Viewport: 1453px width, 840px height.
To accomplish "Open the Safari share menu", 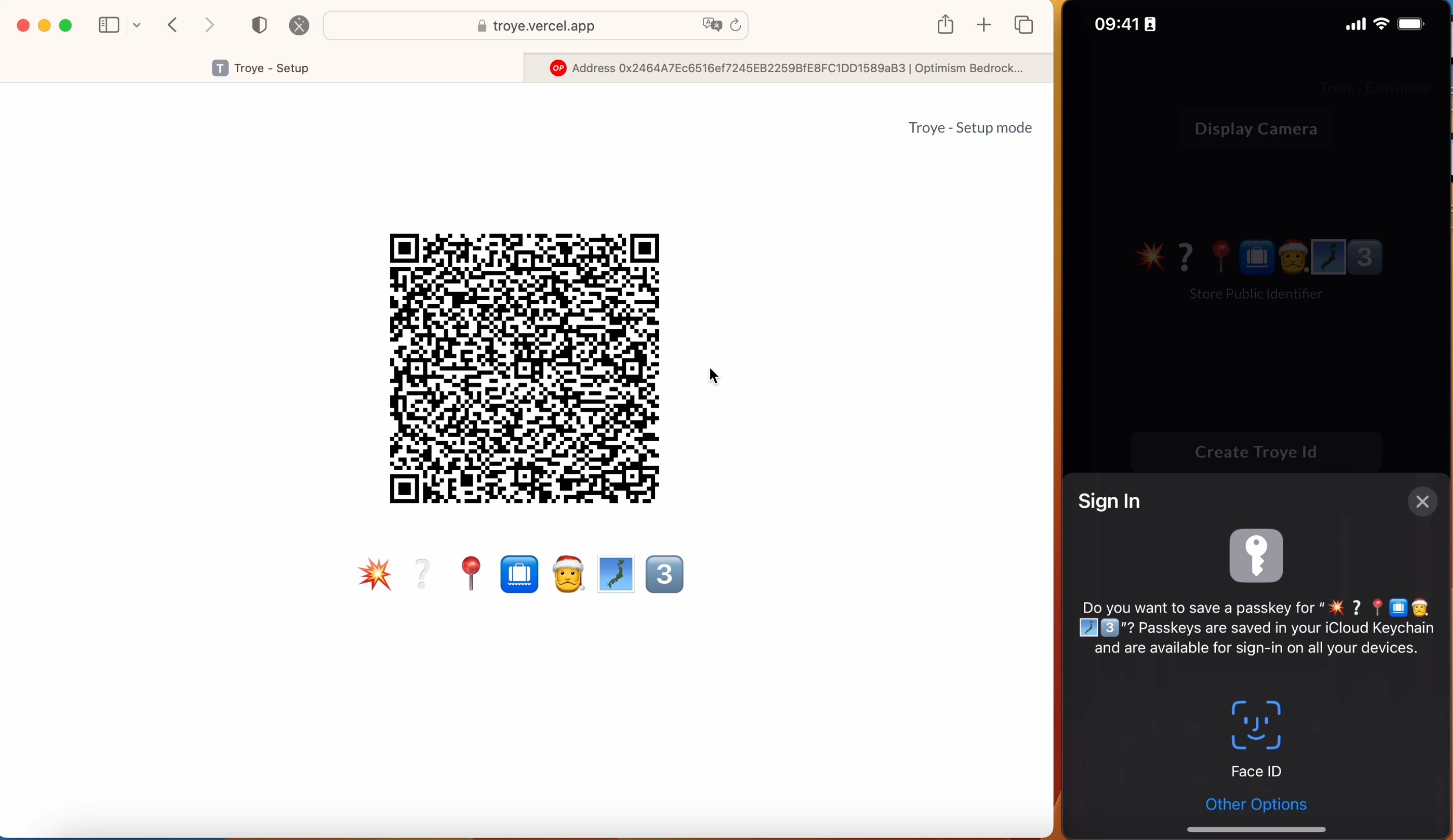I will pyautogui.click(x=945, y=24).
